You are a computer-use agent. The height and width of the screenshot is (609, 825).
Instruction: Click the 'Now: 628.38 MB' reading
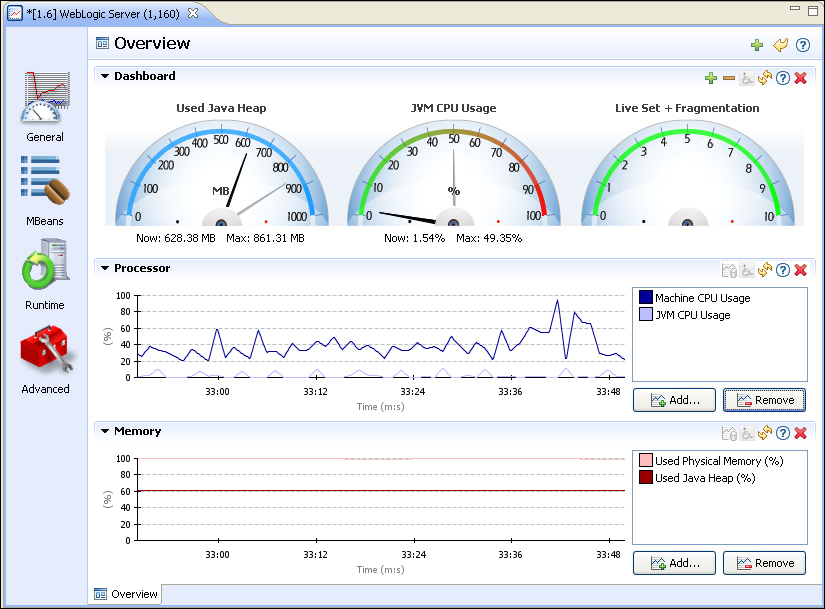(x=176, y=238)
